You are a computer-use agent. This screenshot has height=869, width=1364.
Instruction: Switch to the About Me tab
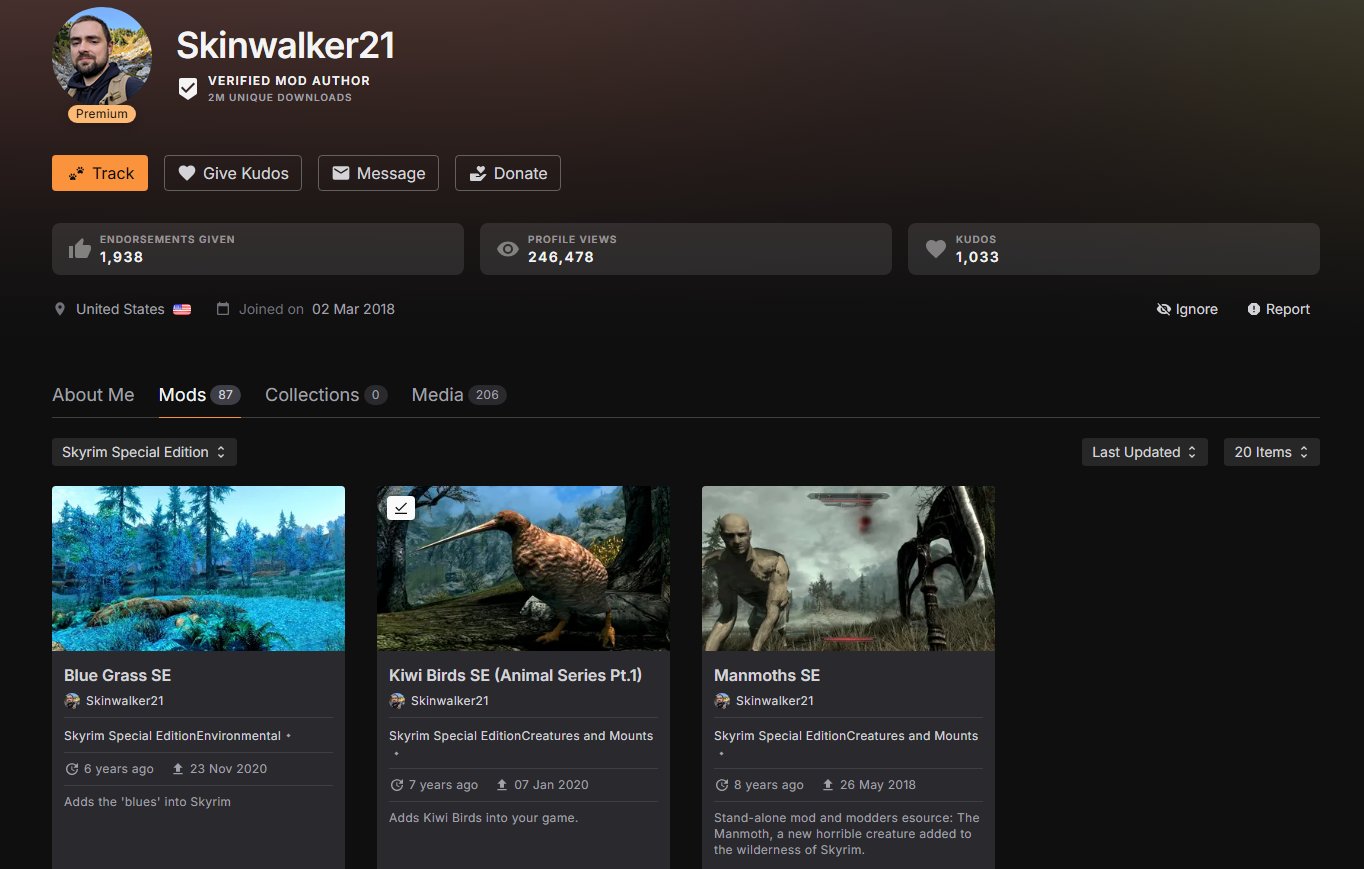pyautogui.click(x=93, y=395)
